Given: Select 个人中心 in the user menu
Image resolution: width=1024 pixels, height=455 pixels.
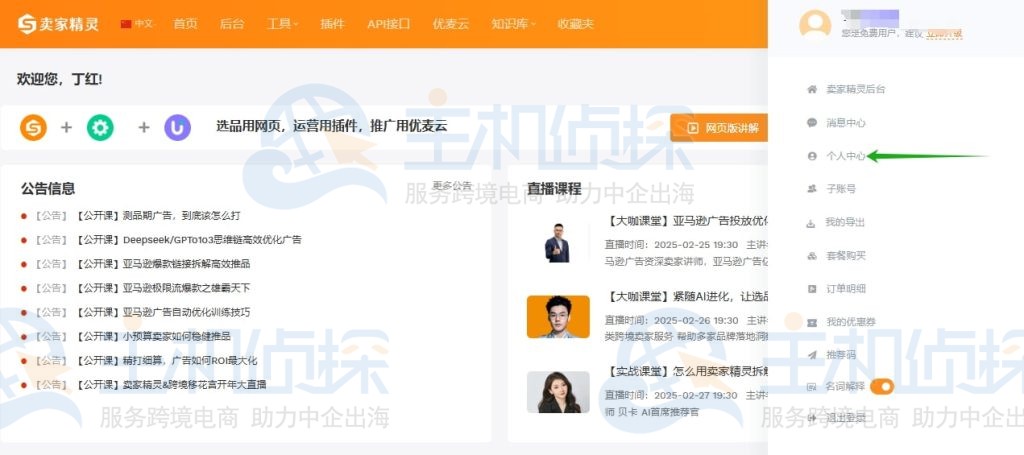Looking at the screenshot, I should [x=846, y=156].
